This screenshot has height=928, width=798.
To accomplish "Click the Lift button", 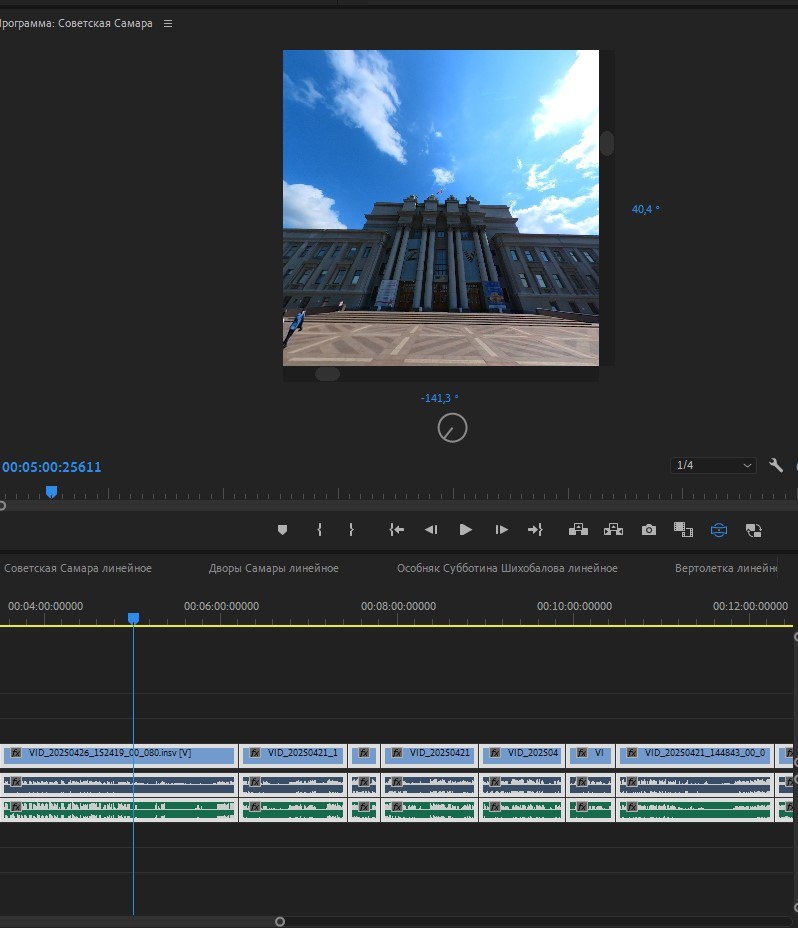I will [578, 529].
